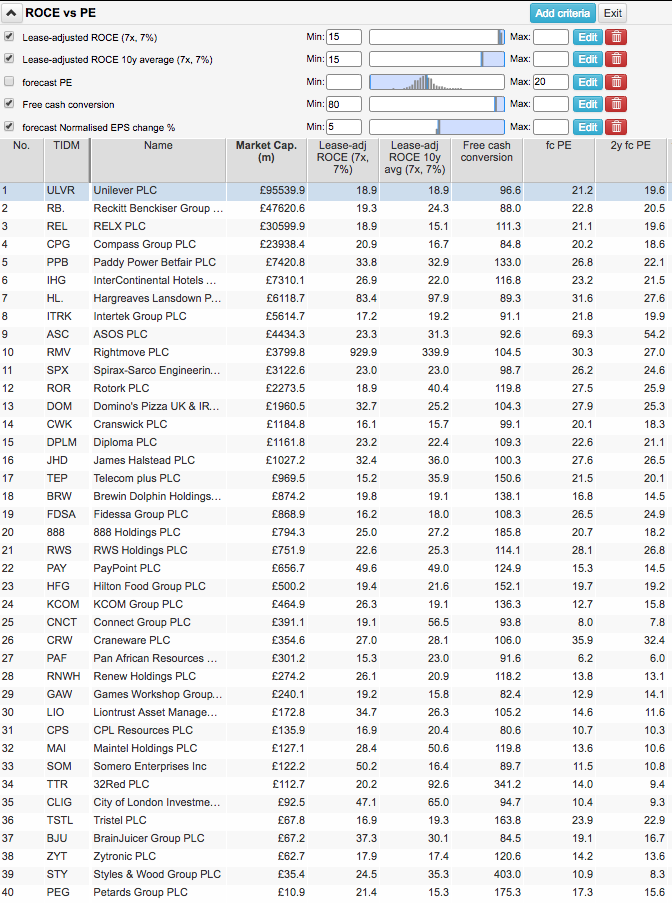Viewport: 672px width, 903px height.
Task: Click the Add criteria button
Action: tap(563, 13)
